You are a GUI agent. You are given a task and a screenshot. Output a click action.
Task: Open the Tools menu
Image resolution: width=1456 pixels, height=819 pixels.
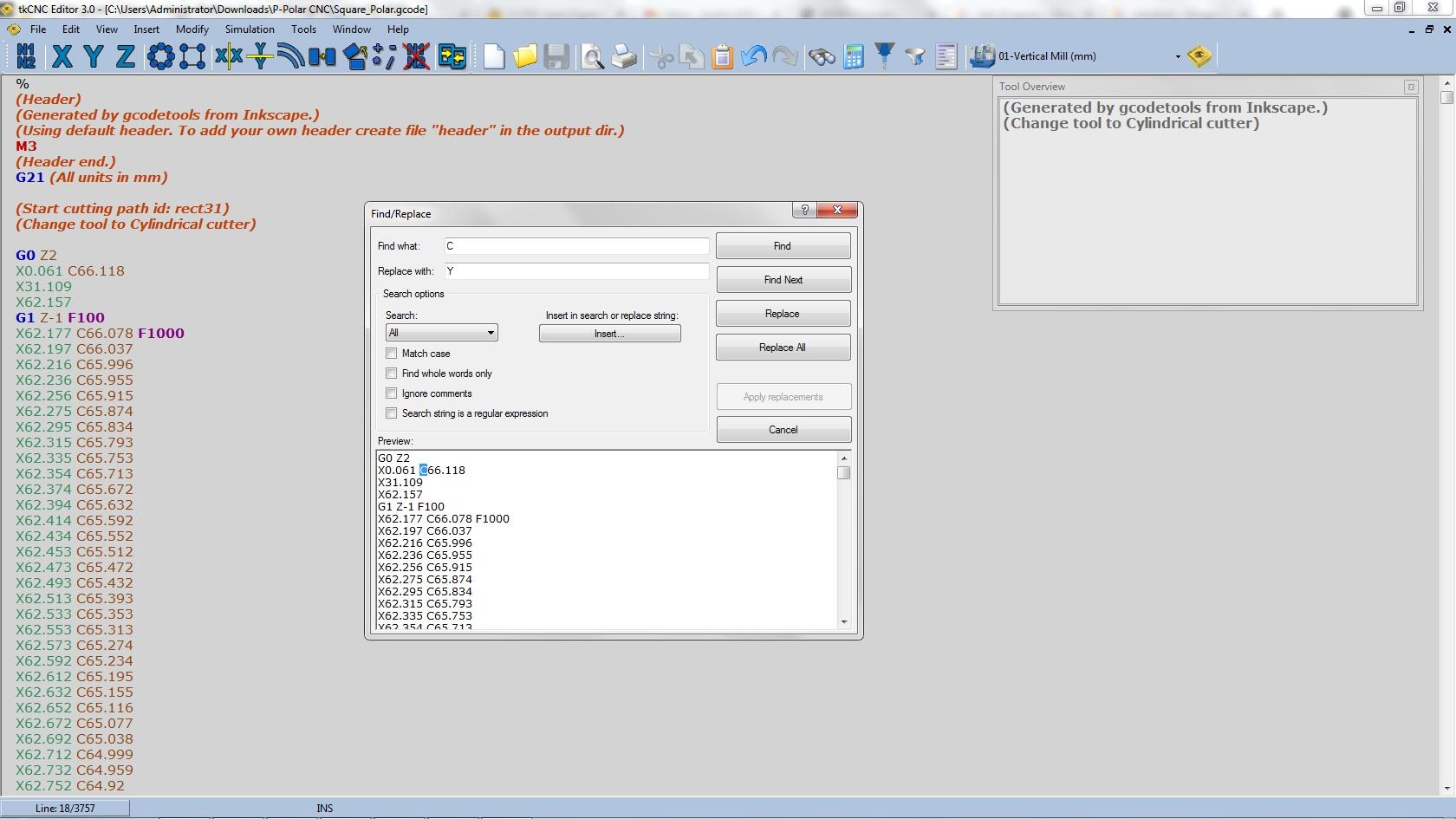(x=303, y=29)
